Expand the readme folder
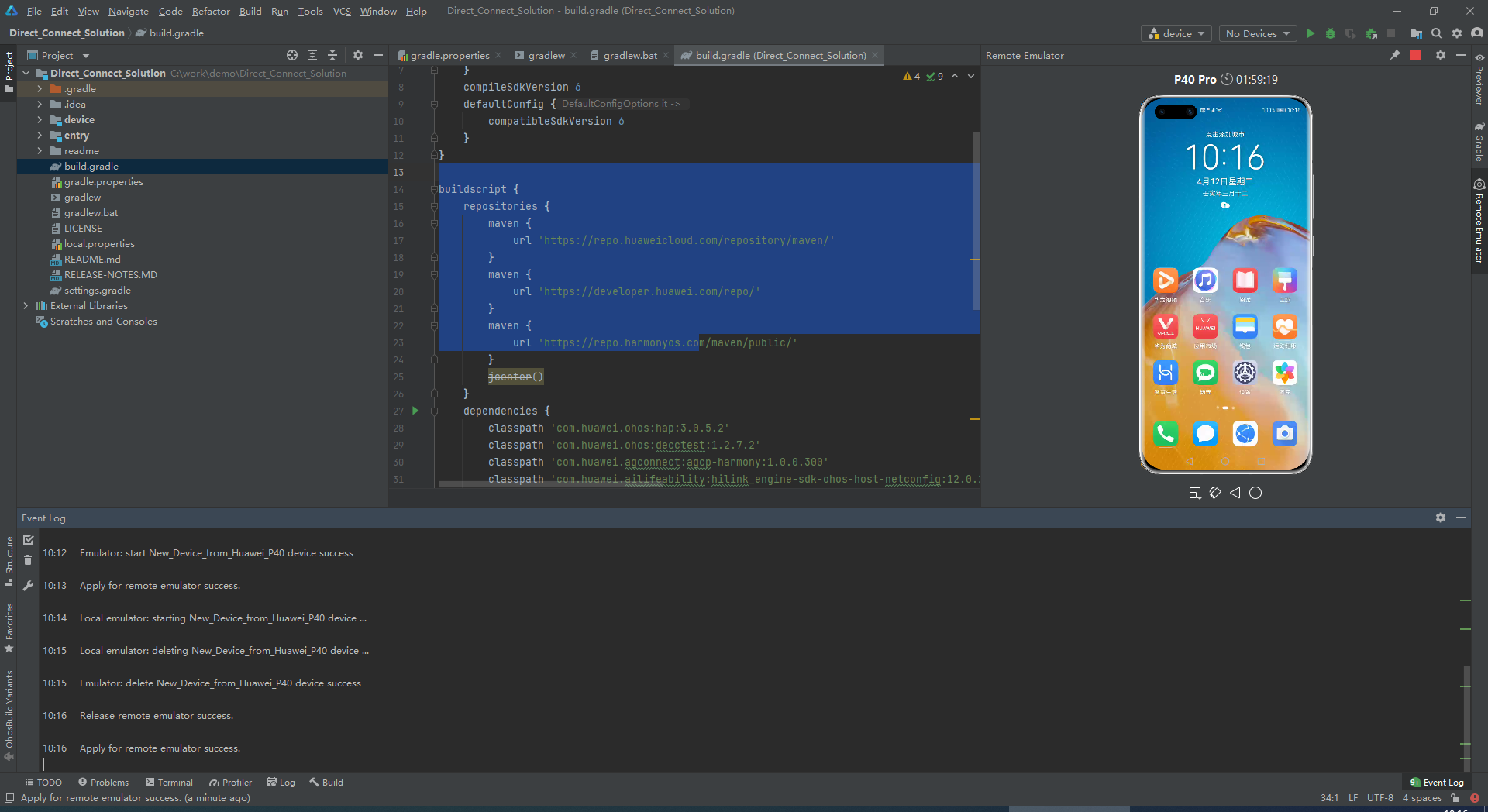 (40, 150)
